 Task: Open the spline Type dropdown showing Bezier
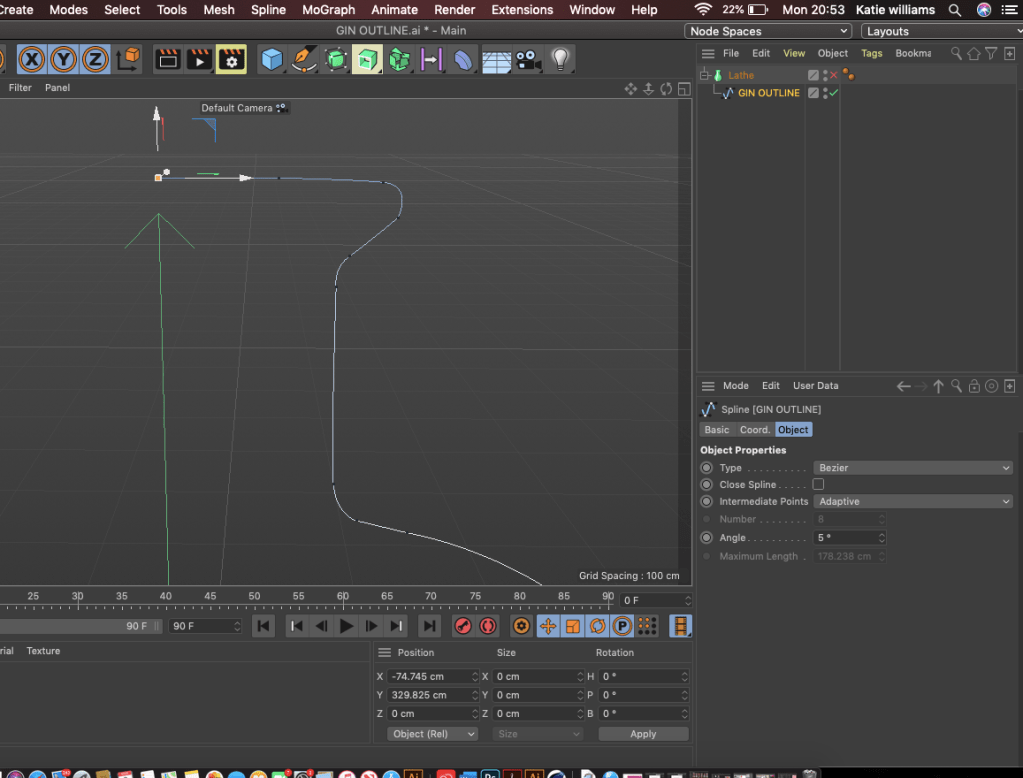pos(913,468)
